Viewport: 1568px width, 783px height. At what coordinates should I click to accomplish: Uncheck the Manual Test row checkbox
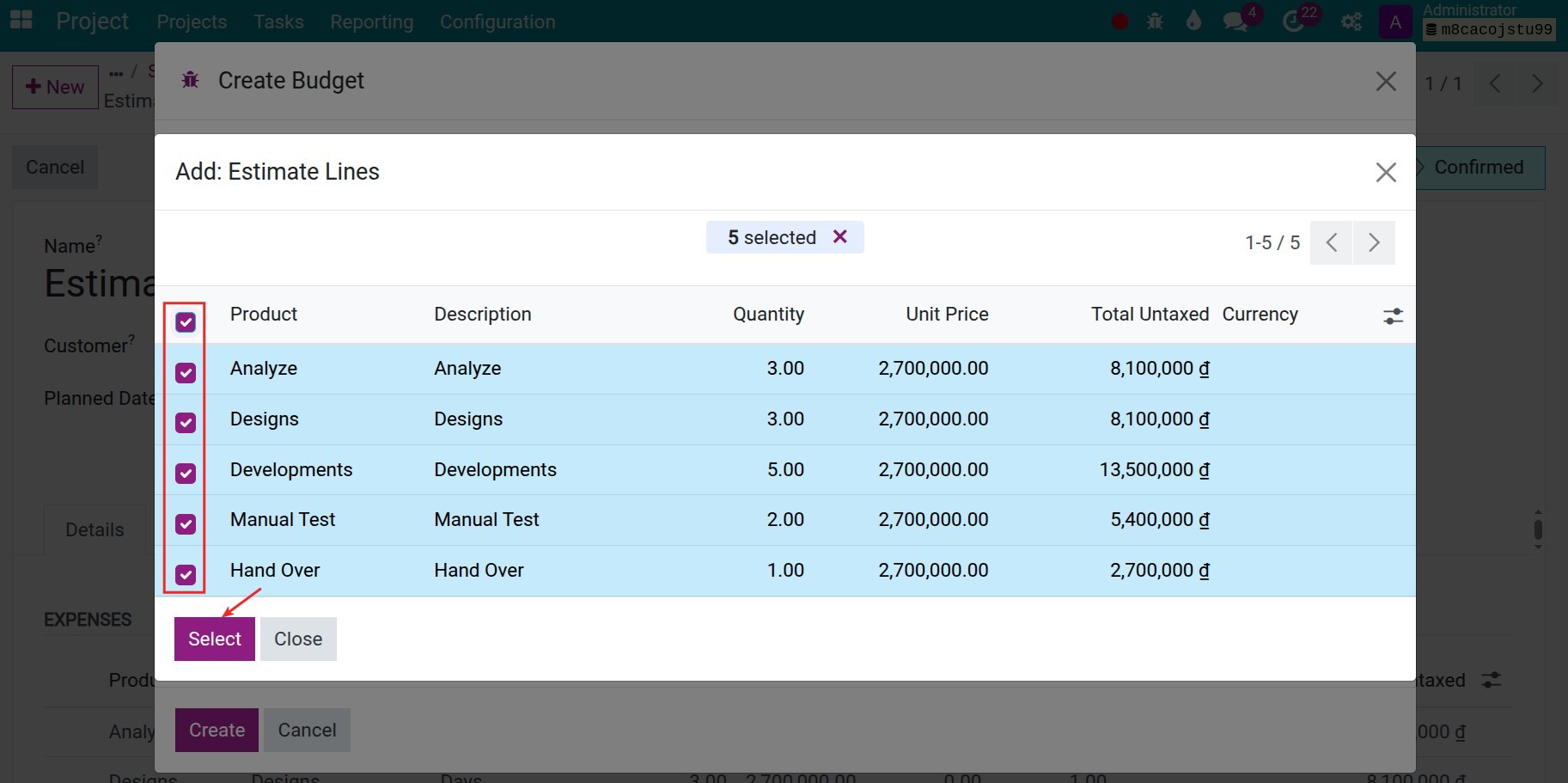click(186, 524)
